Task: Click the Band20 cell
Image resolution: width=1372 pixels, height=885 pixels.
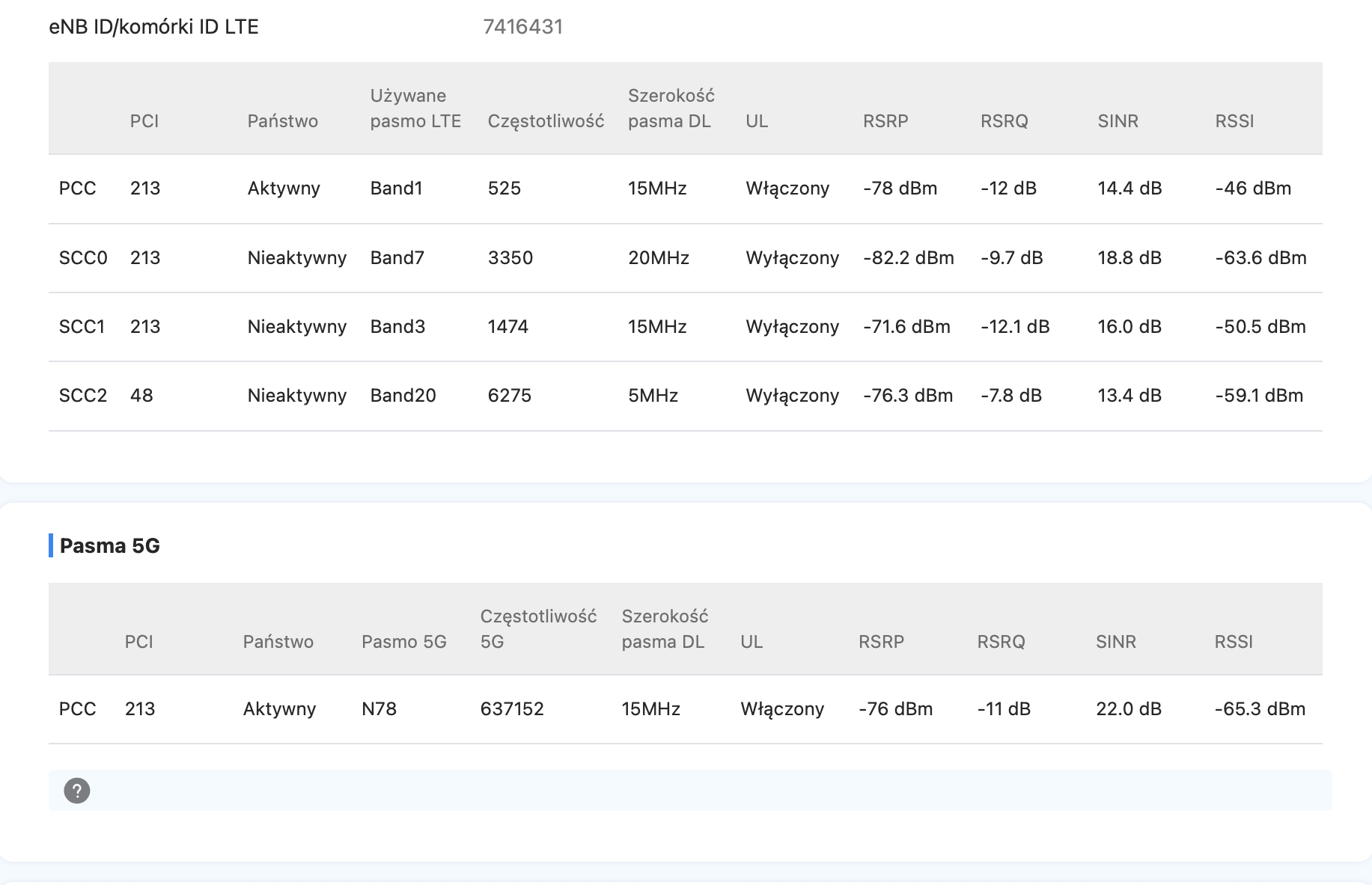Action: click(x=403, y=396)
